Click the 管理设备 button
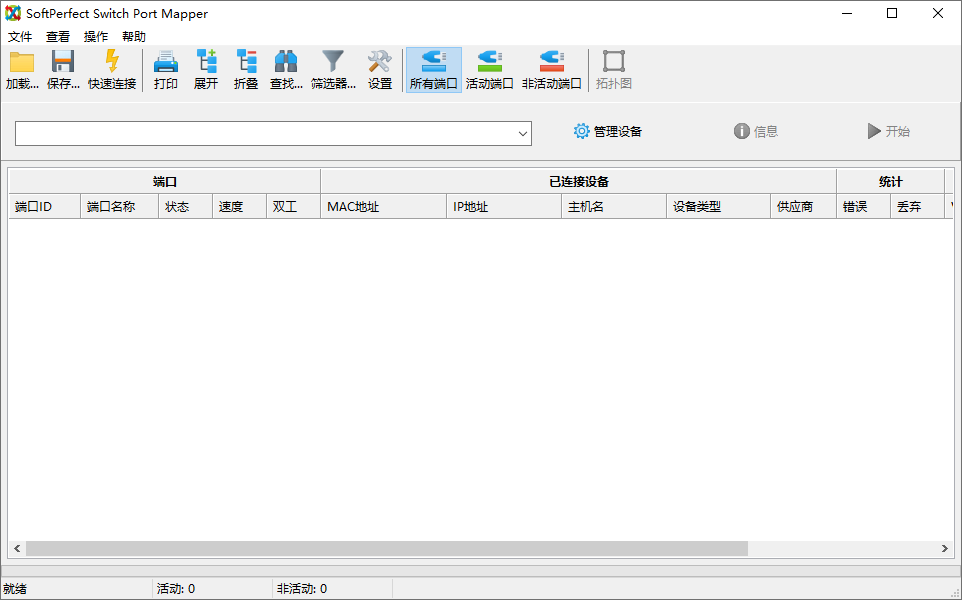Image resolution: width=962 pixels, height=600 pixels. point(606,131)
